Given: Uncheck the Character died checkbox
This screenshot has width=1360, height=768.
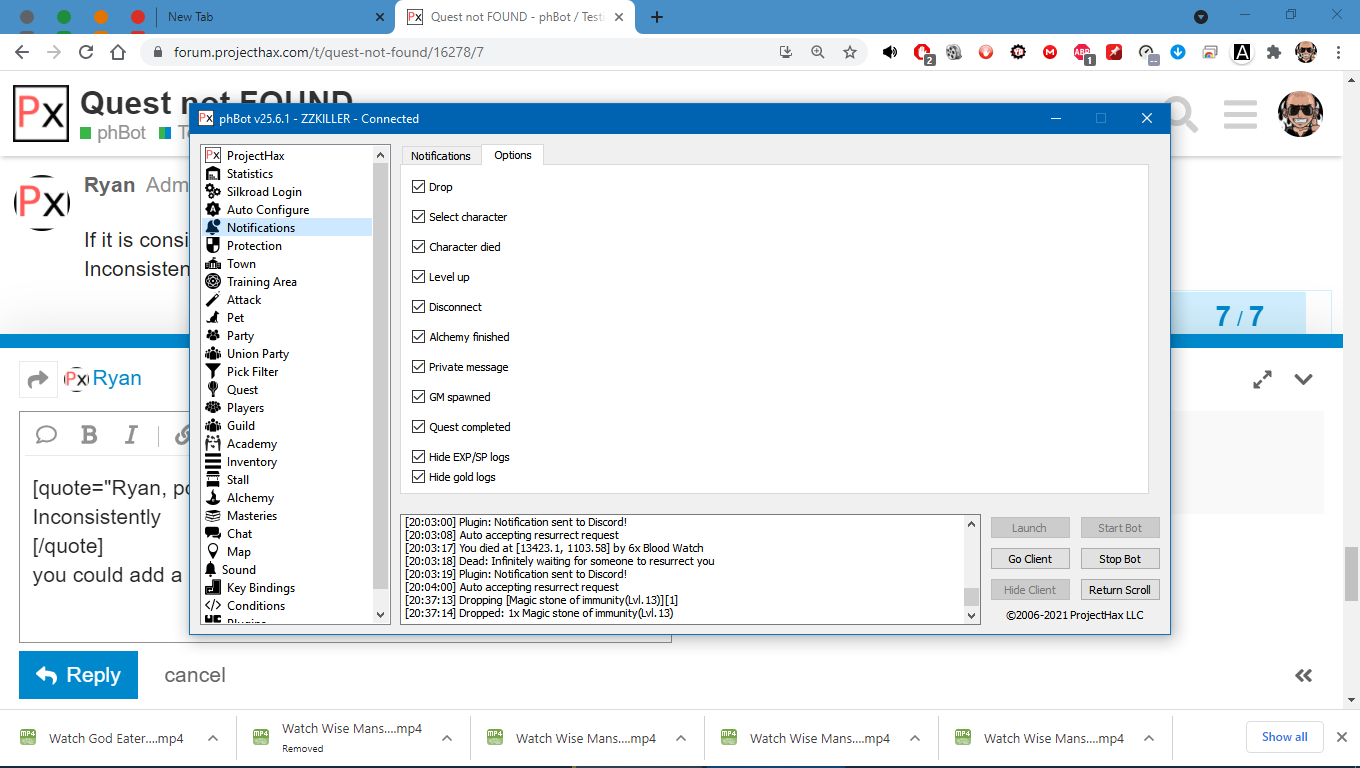Looking at the screenshot, I should coord(419,247).
